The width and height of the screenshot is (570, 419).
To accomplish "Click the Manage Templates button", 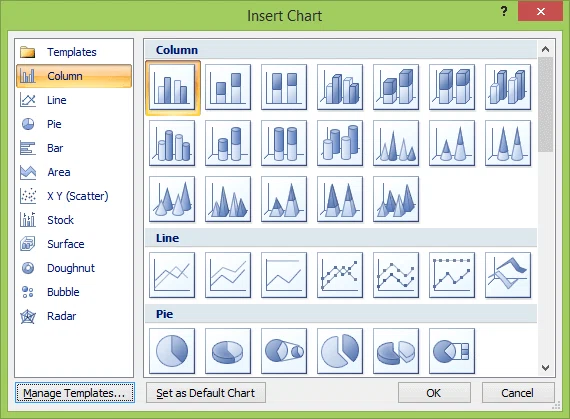I will point(75,392).
